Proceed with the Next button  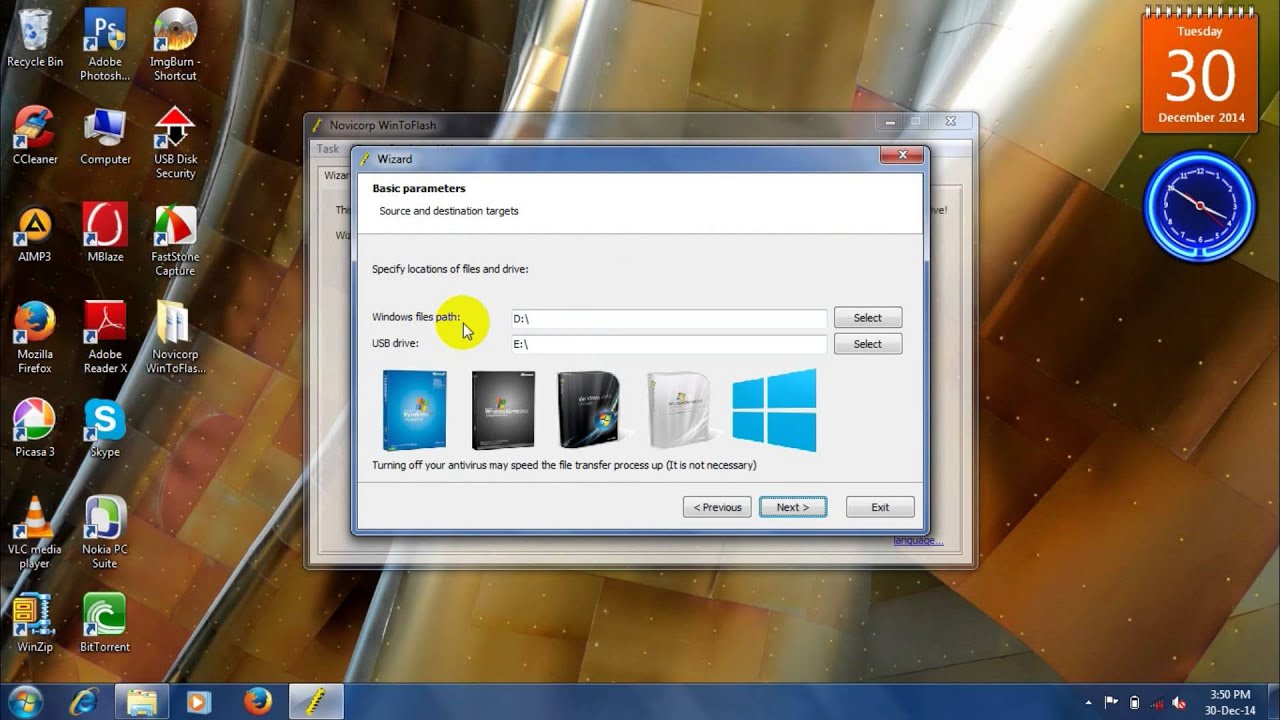tap(793, 507)
